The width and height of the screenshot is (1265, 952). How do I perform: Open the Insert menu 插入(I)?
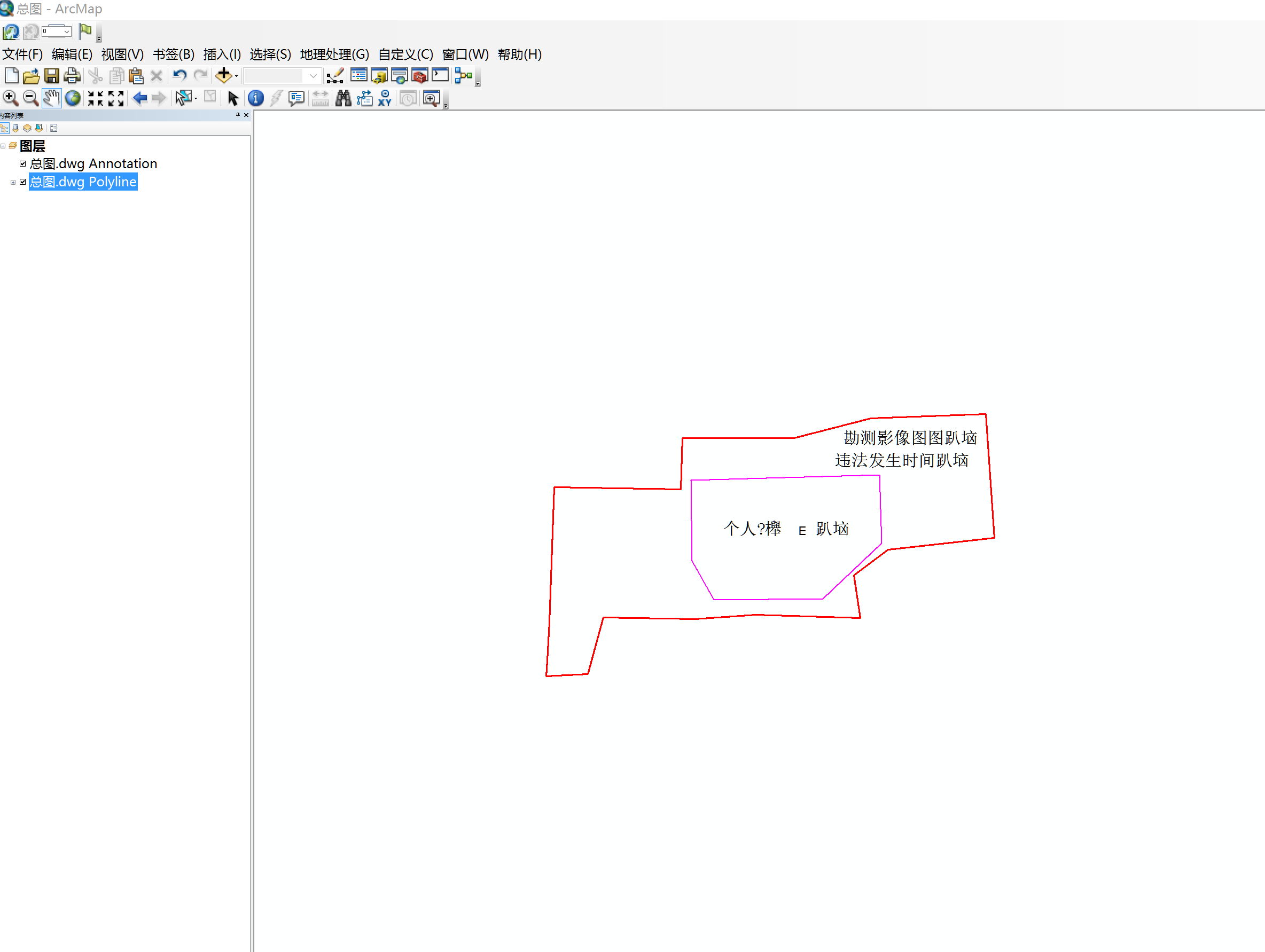(x=222, y=54)
